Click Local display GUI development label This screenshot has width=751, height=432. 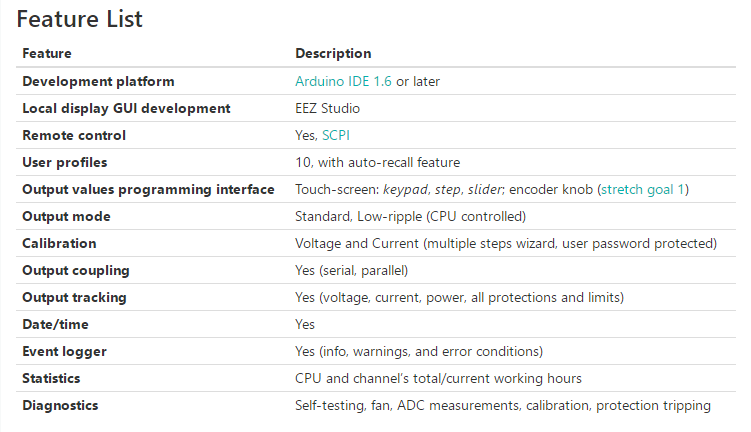tap(126, 109)
